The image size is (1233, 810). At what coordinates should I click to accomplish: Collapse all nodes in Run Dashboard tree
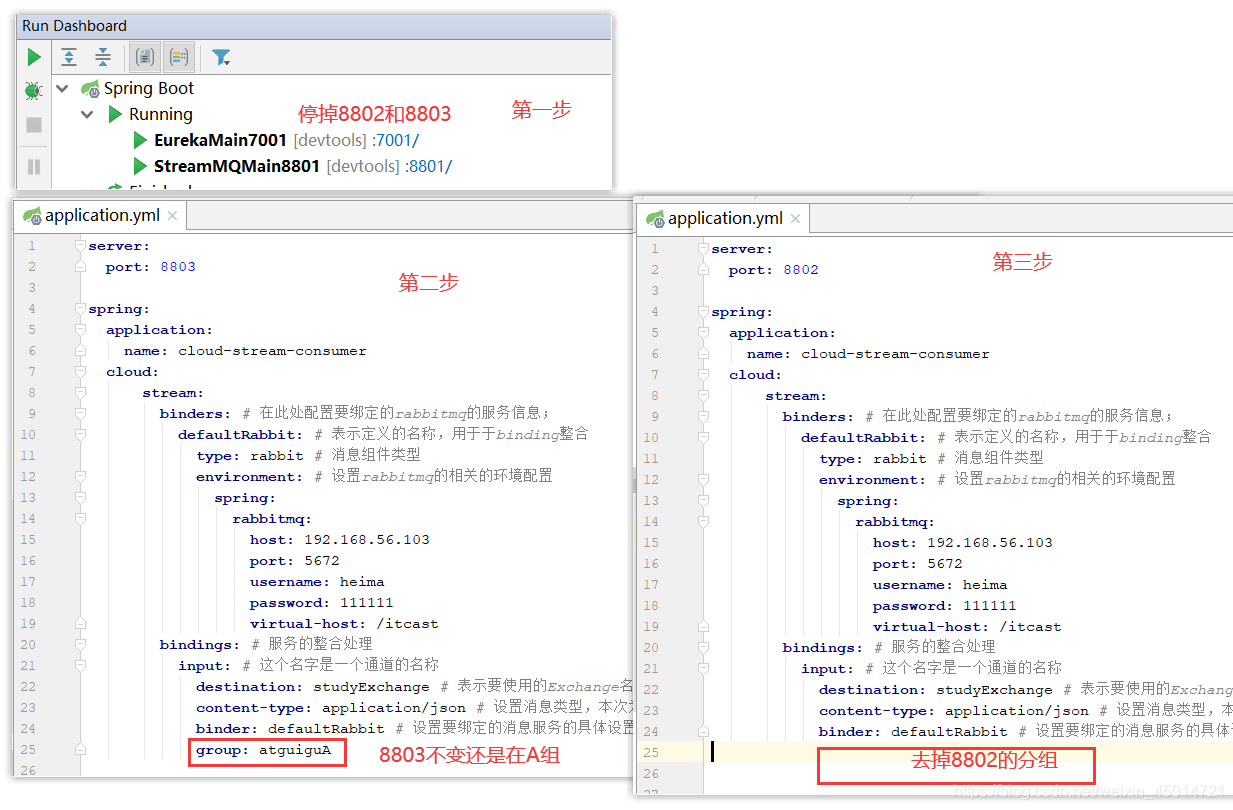click(x=102, y=57)
